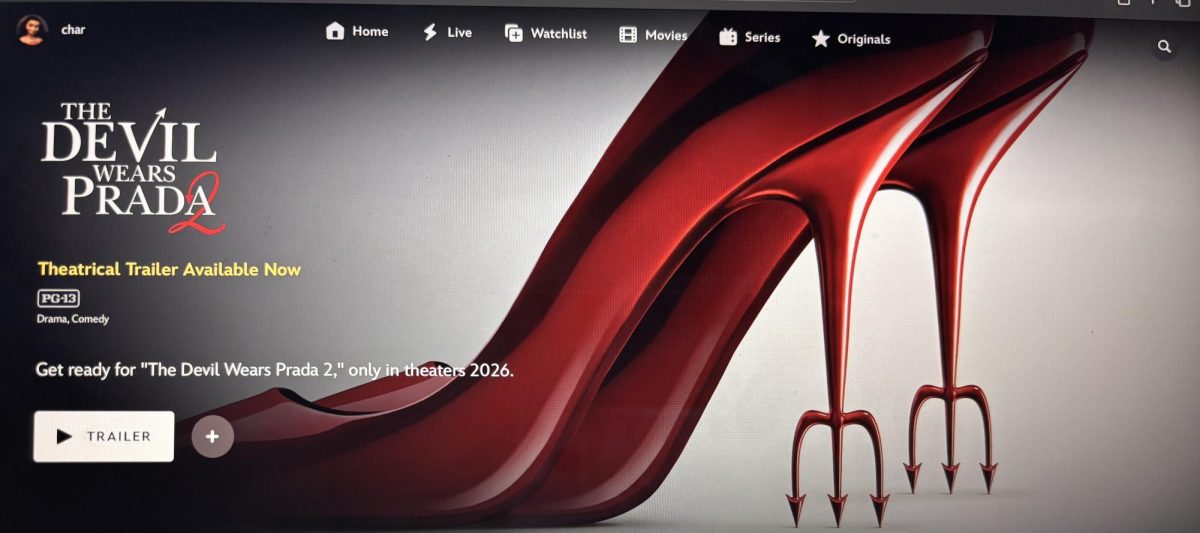This screenshot has width=1200, height=533.
Task: Click the description about theaters 2026
Action: tap(275, 369)
